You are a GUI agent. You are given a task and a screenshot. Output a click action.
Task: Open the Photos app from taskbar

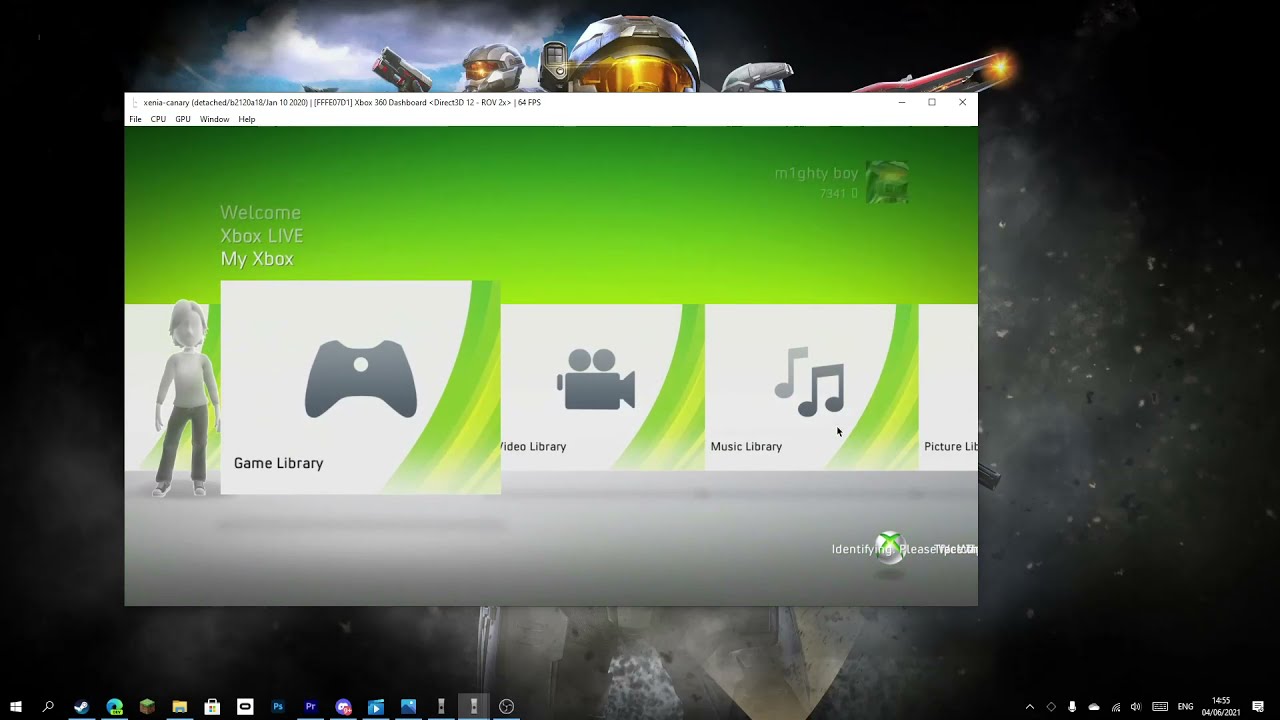click(x=408, y=707)
